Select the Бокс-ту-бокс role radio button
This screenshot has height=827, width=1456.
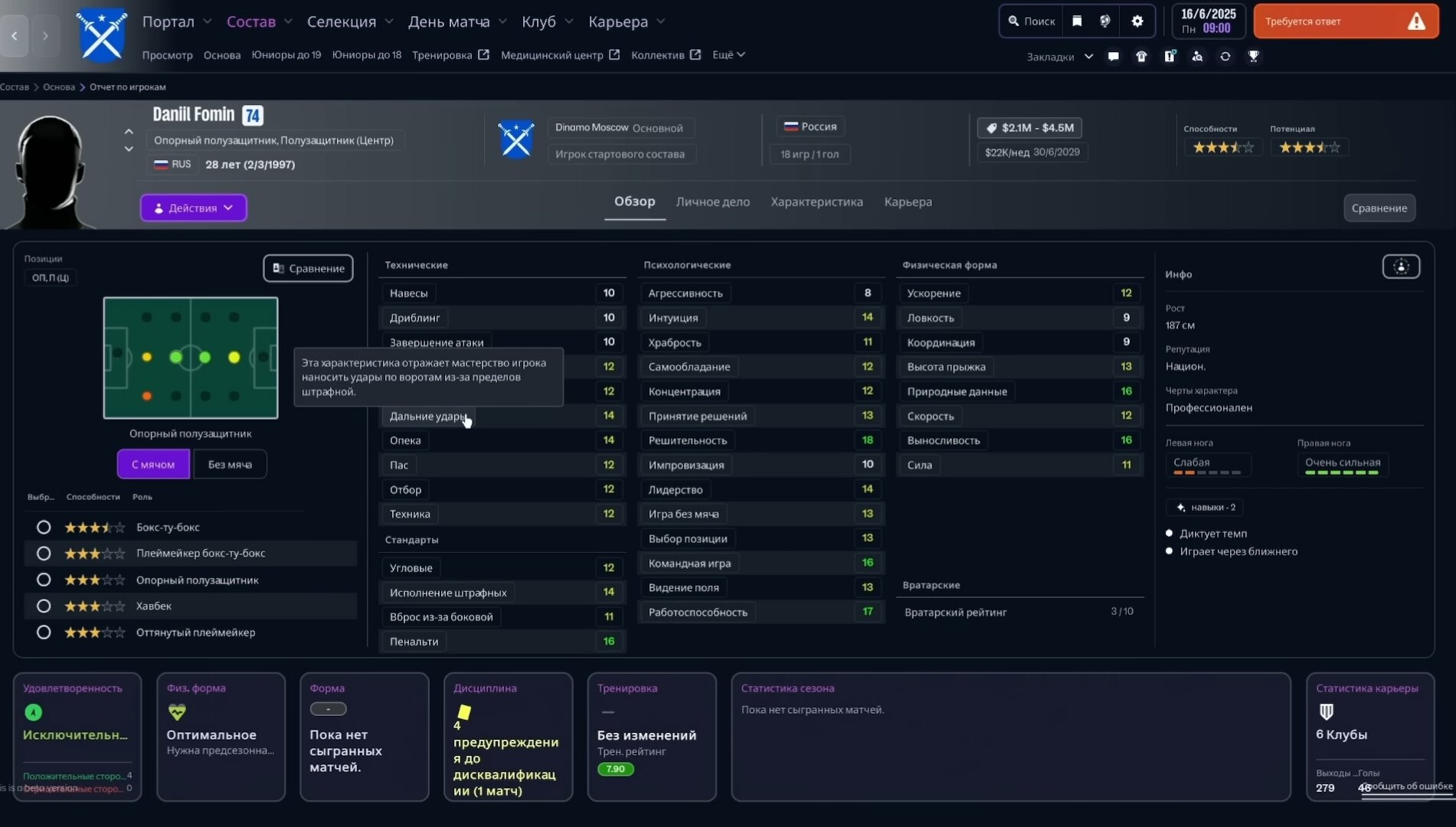44,528
